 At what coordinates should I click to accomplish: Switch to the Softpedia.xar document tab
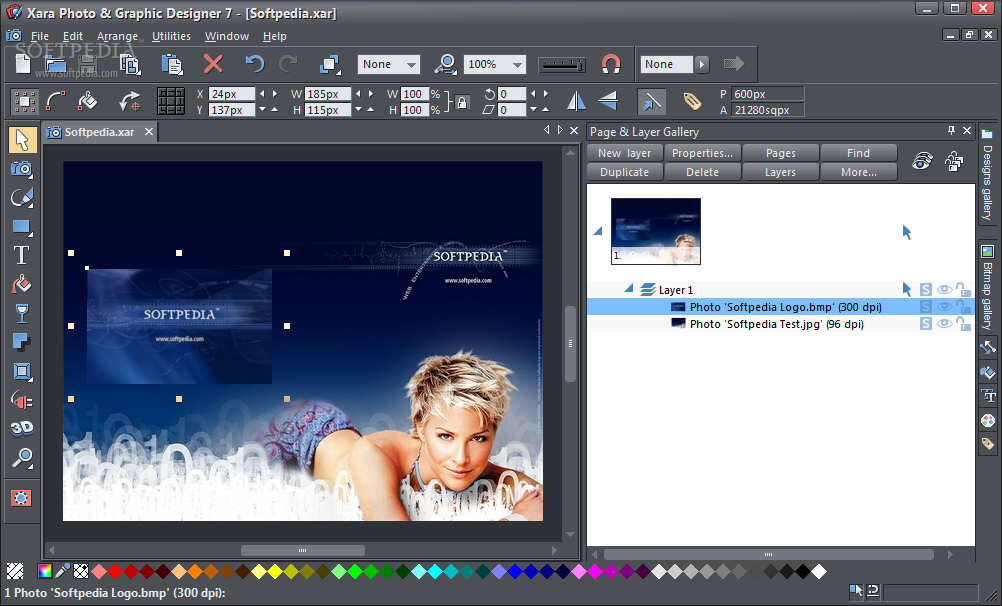pos(100,132)
